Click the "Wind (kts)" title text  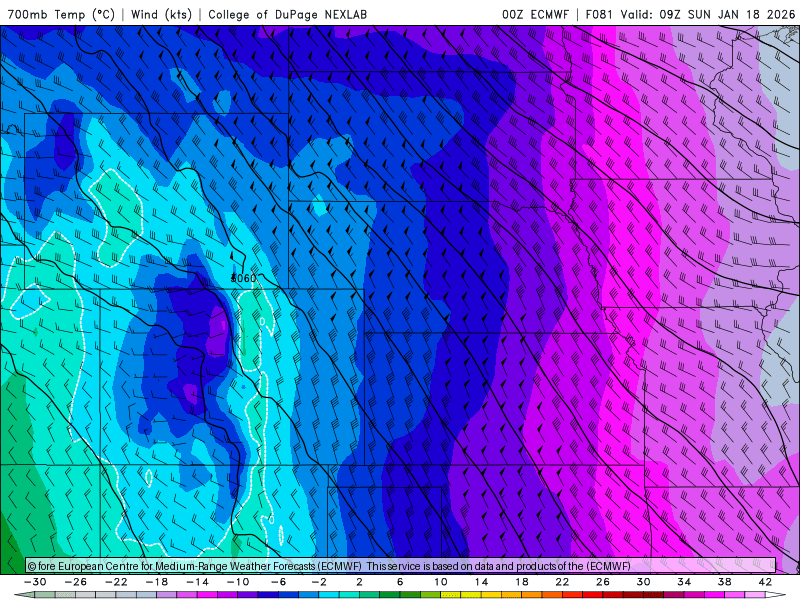pos(161,14)
